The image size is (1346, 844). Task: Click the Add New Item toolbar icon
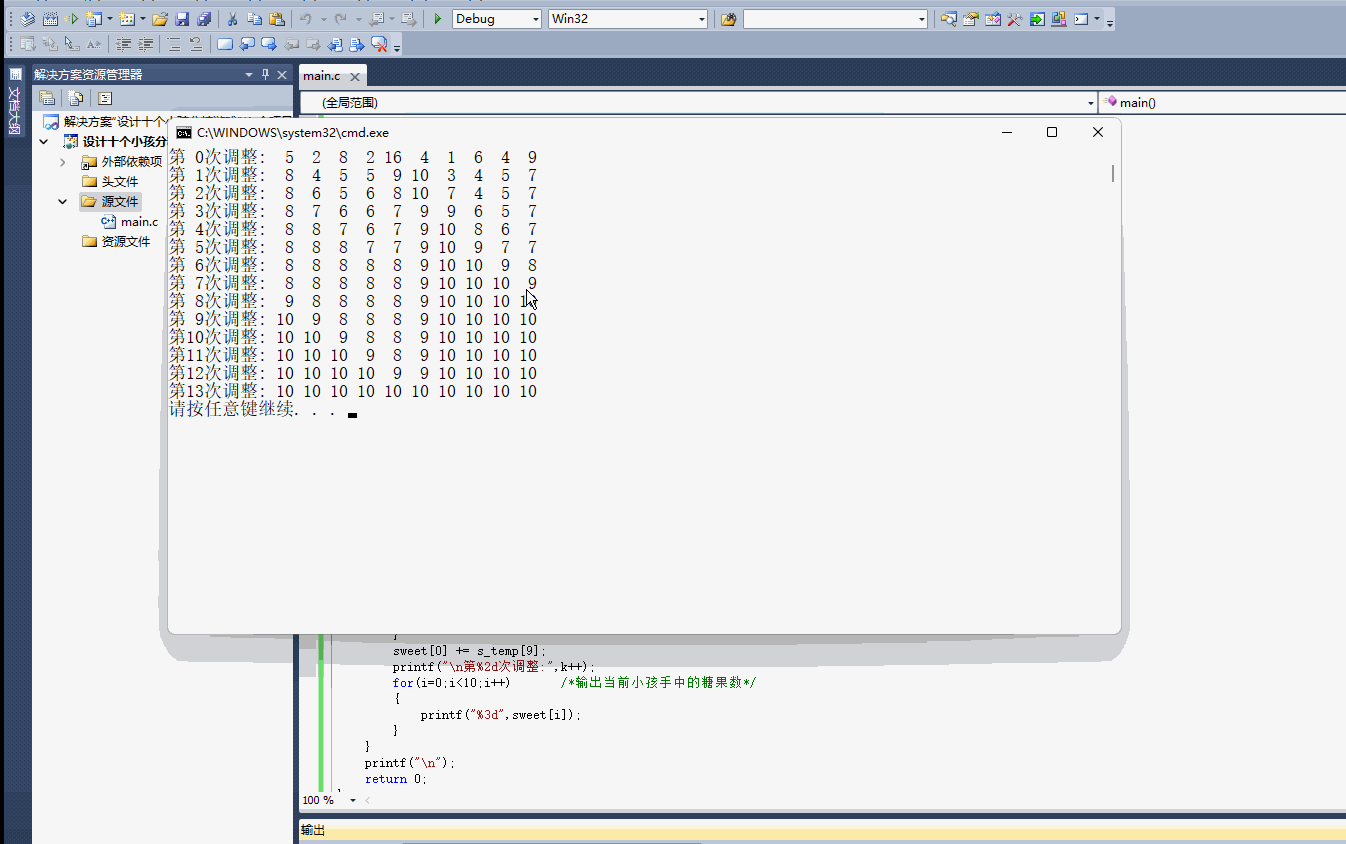[126, 19]
